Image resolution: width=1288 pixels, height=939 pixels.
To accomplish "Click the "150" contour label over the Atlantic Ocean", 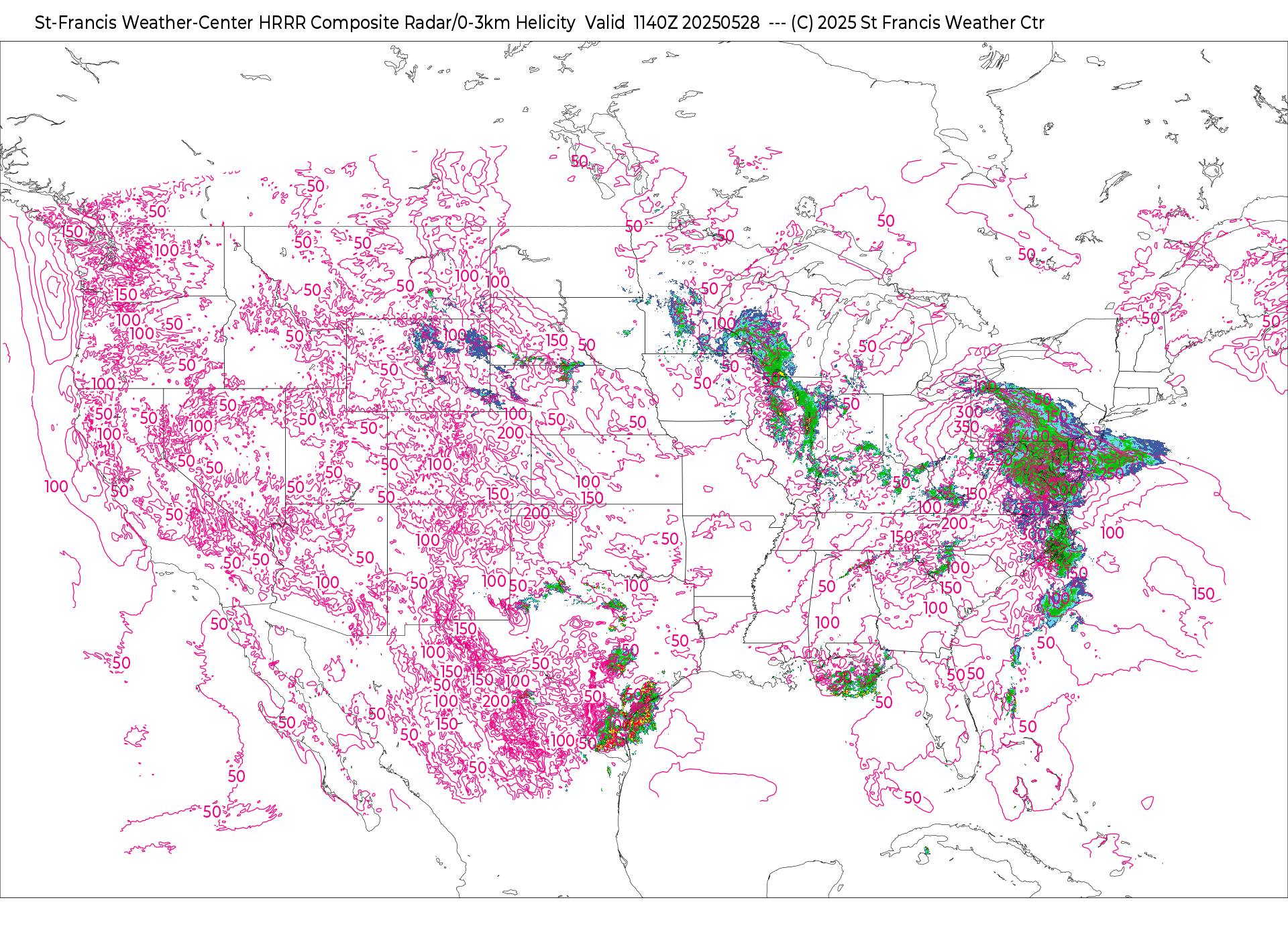I will [1203, 594].
